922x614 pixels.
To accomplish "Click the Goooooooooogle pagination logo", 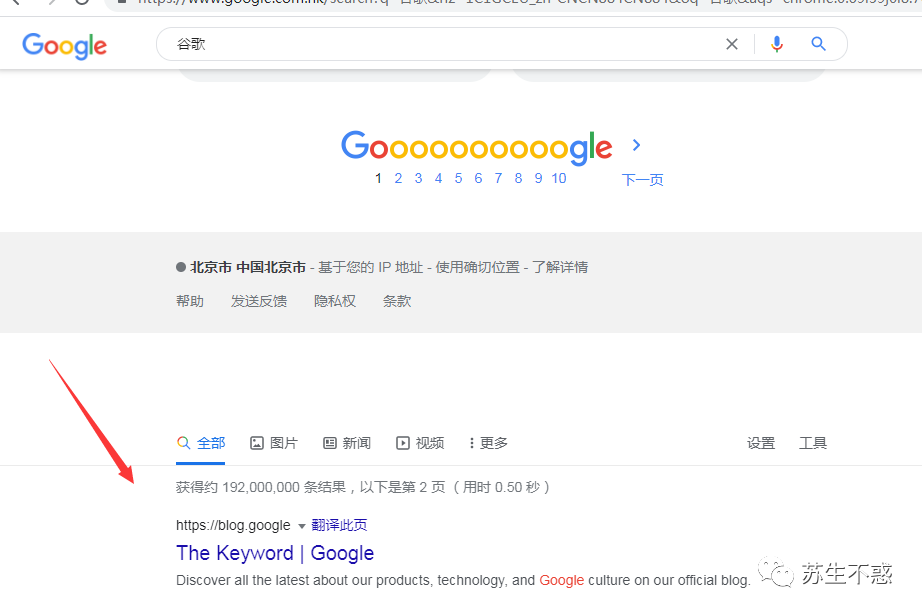I will pyautogui.click(x=477, y=147).
